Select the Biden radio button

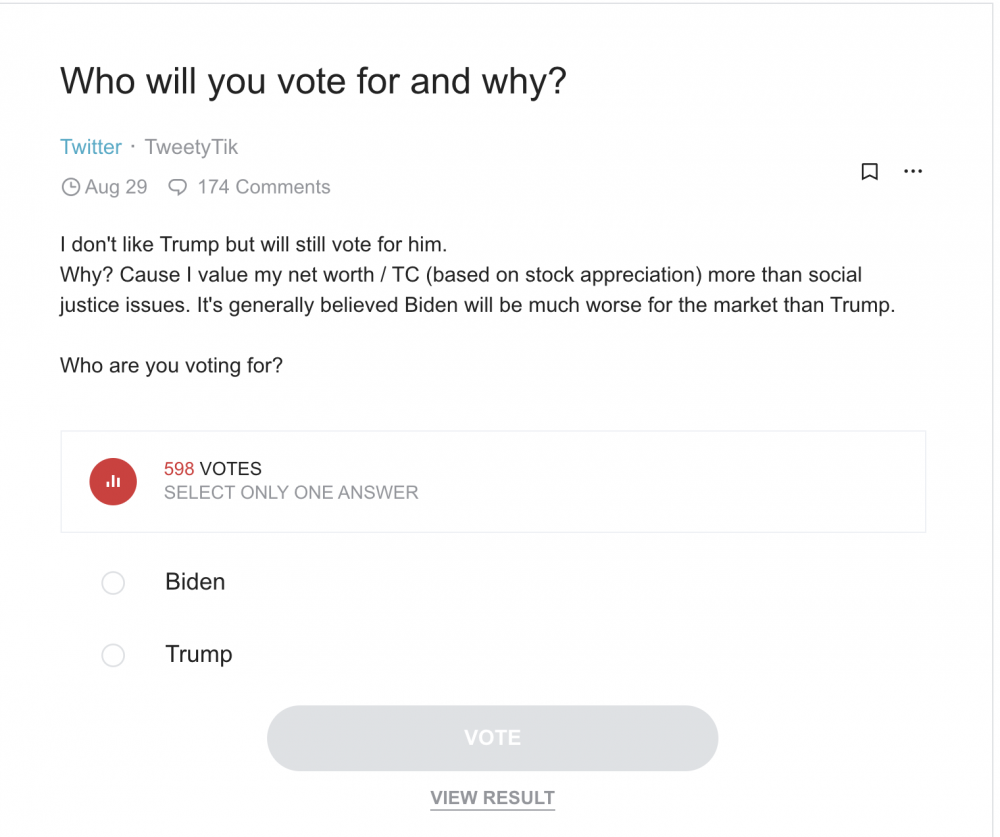tap(113, 582)
